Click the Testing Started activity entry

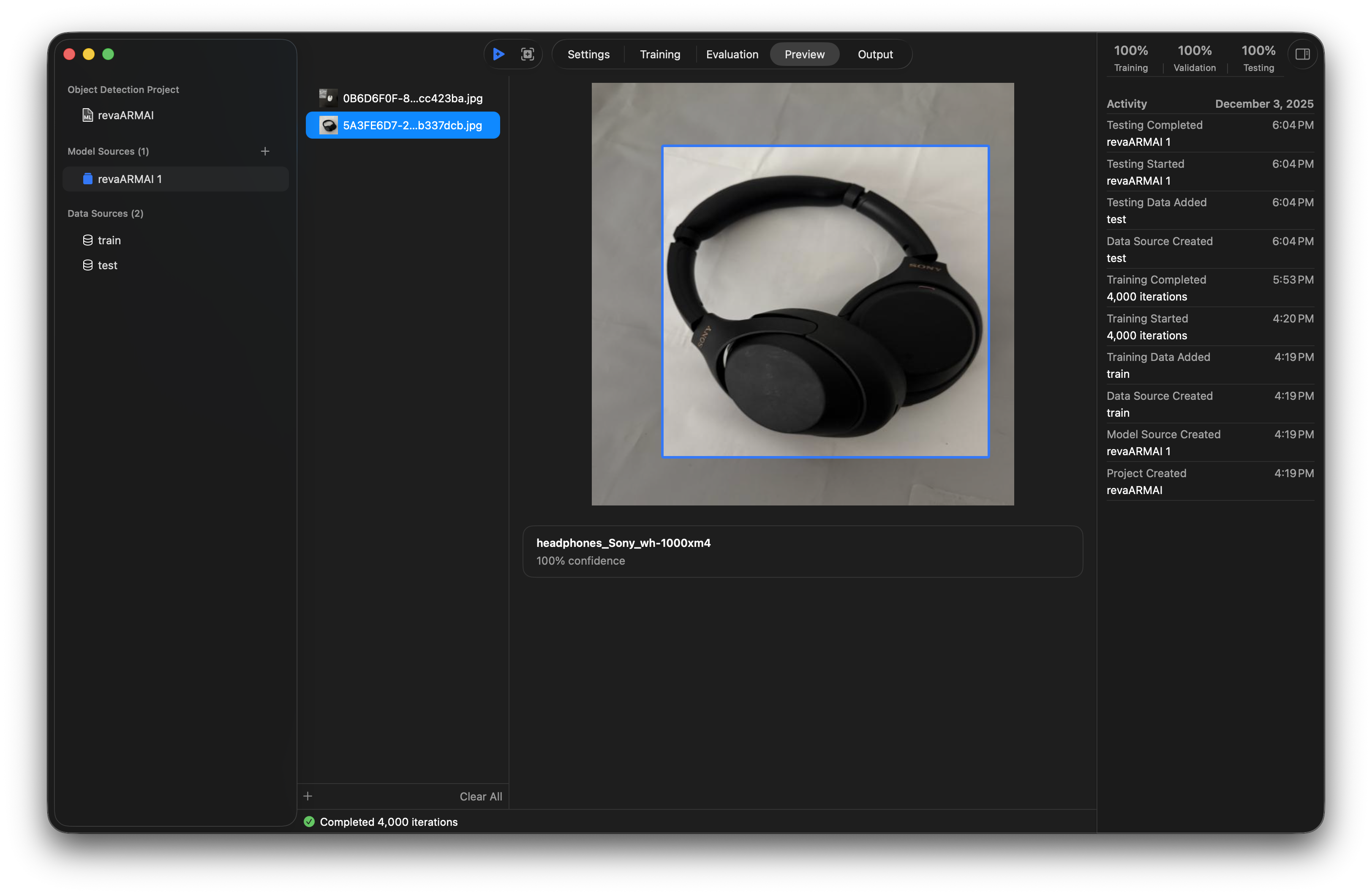pos(1210,172)
